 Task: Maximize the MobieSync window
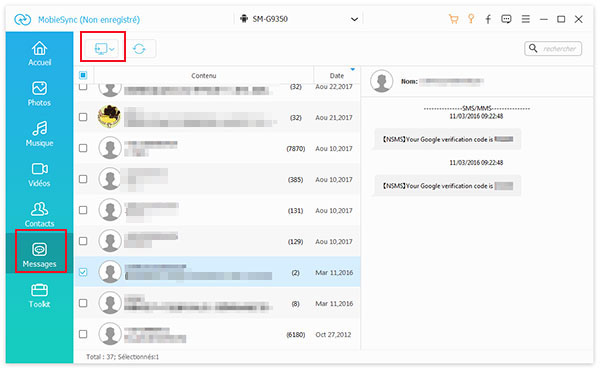(561, 19)
